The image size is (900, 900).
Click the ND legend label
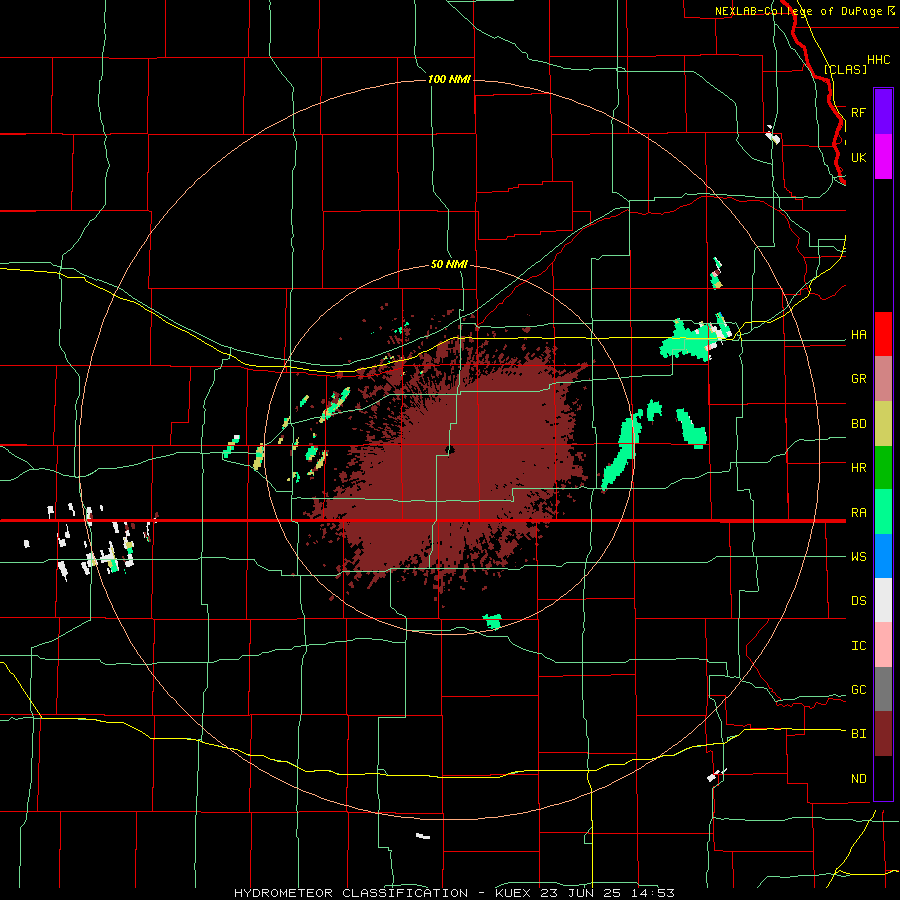click(x=858, y=779)
